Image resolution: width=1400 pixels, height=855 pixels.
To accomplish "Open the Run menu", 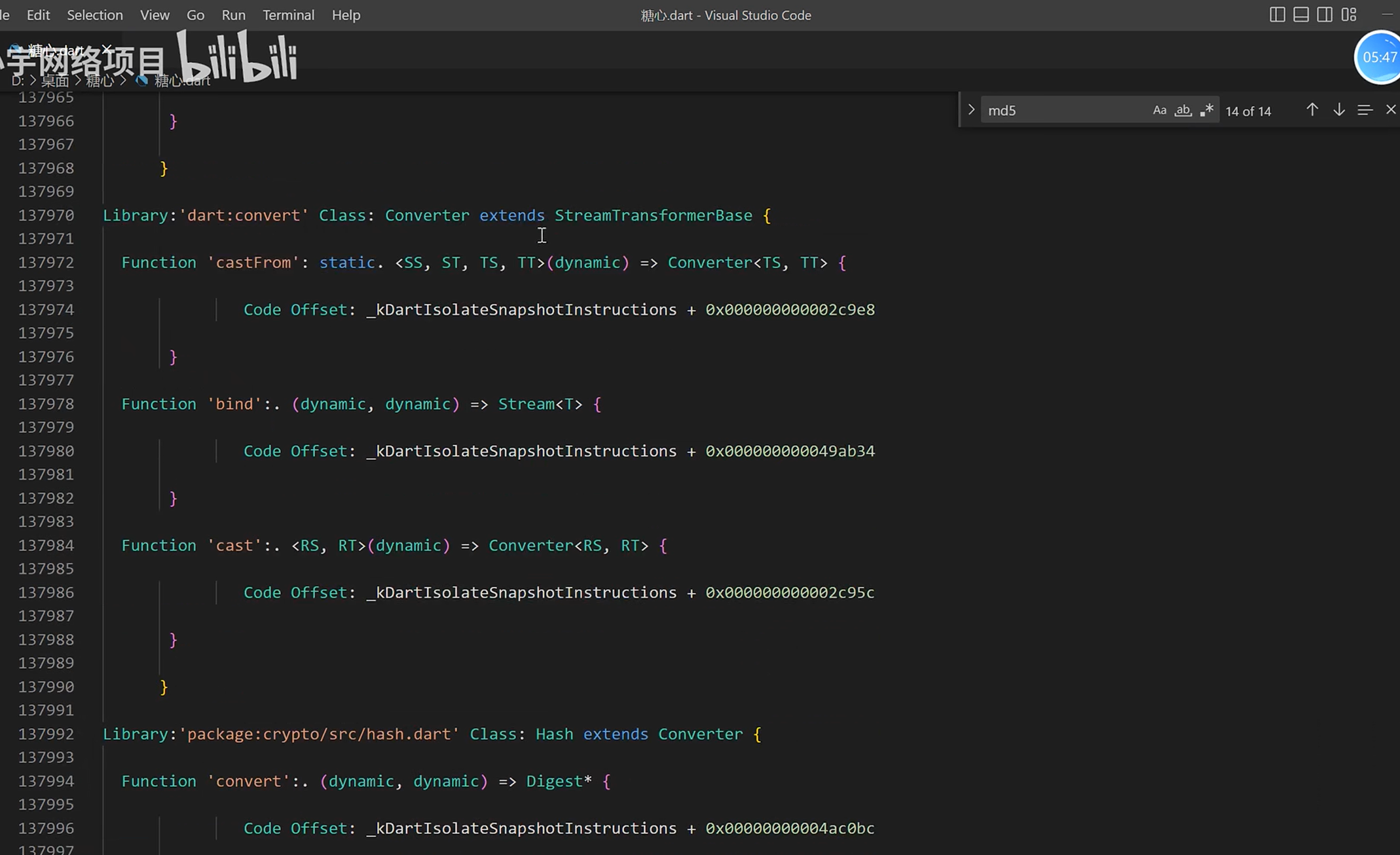I will (x=232, y=14).
